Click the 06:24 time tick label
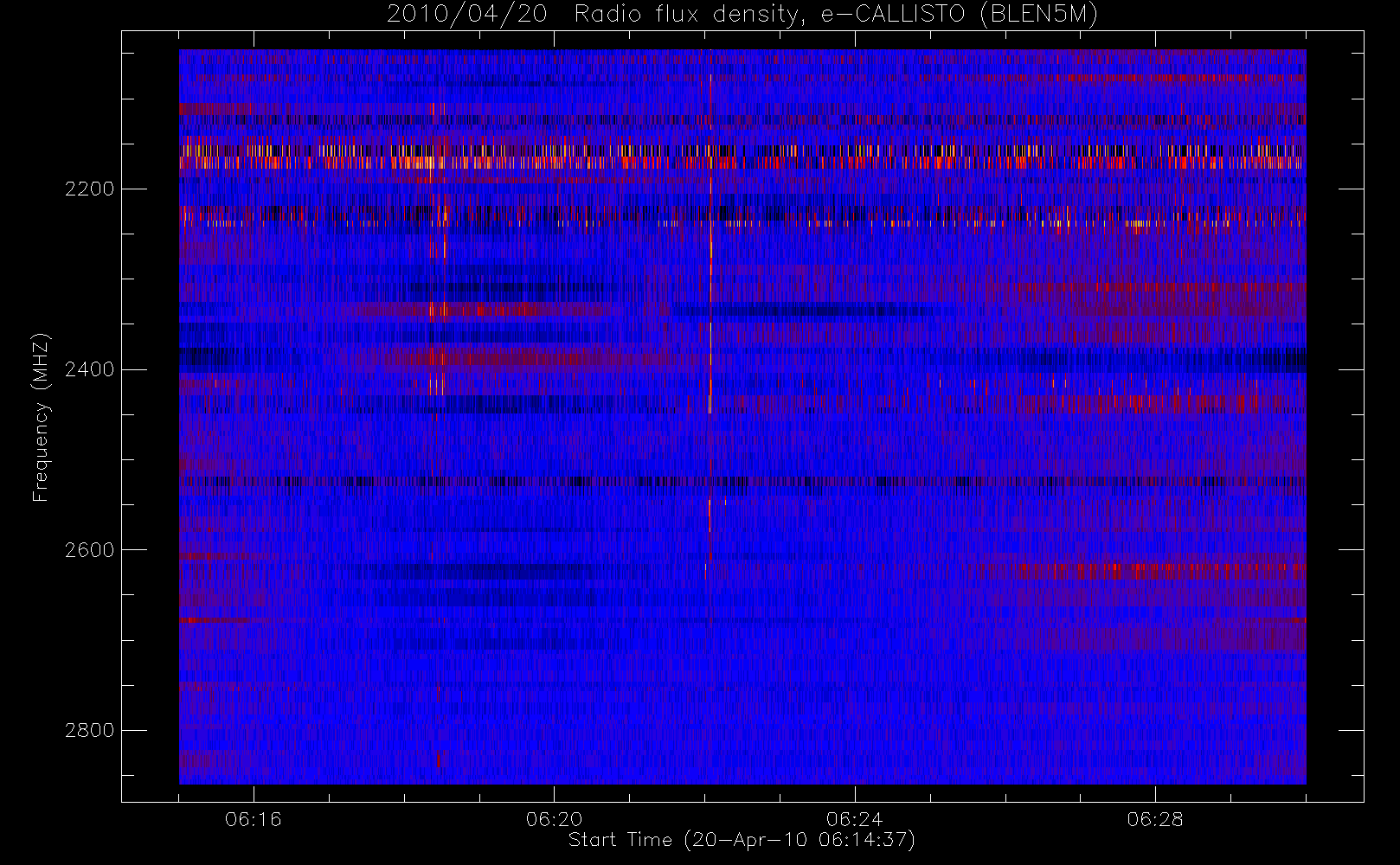Screen dimensions: 1400x865 [x=855, y=819]
